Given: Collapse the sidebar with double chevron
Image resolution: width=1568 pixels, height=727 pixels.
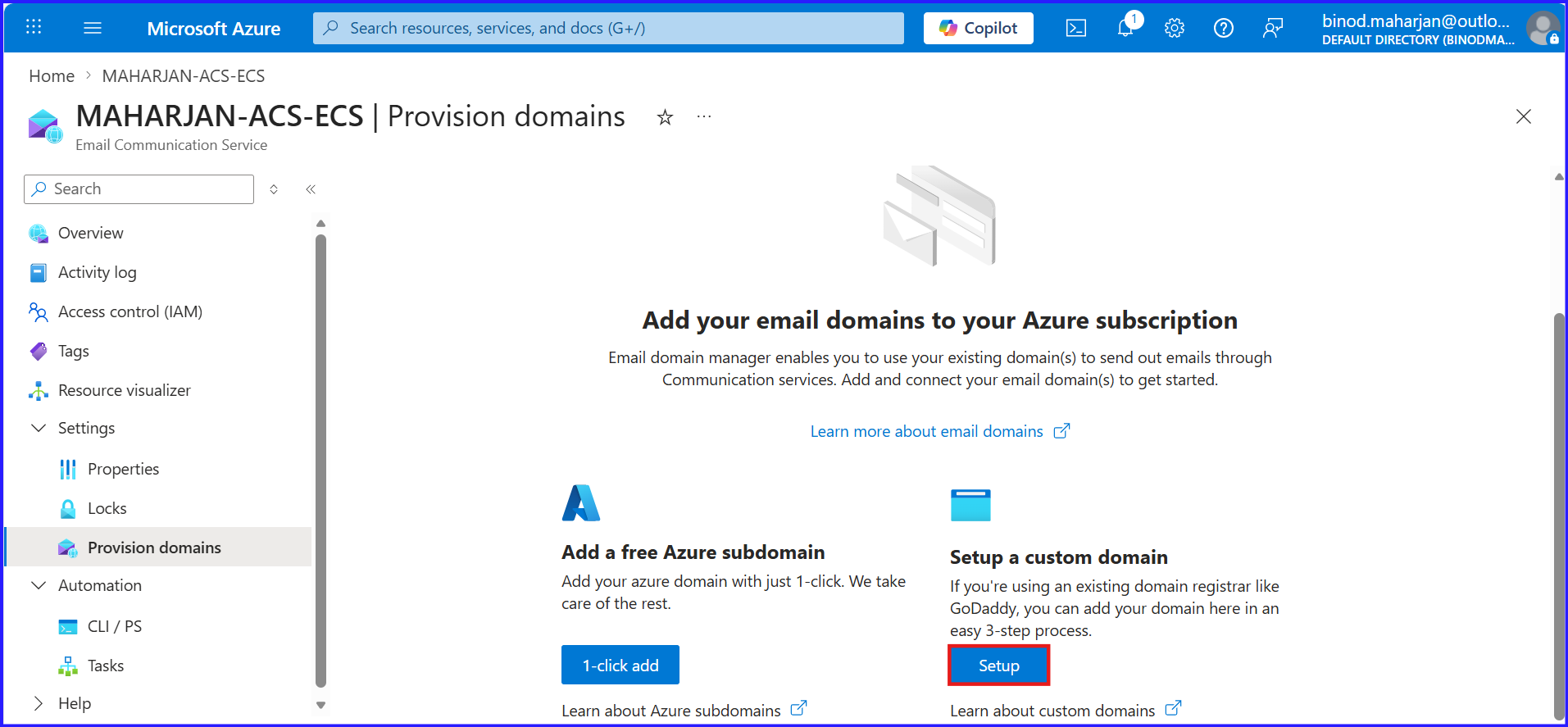Looking at the screenshot, I should coord(311,189).
